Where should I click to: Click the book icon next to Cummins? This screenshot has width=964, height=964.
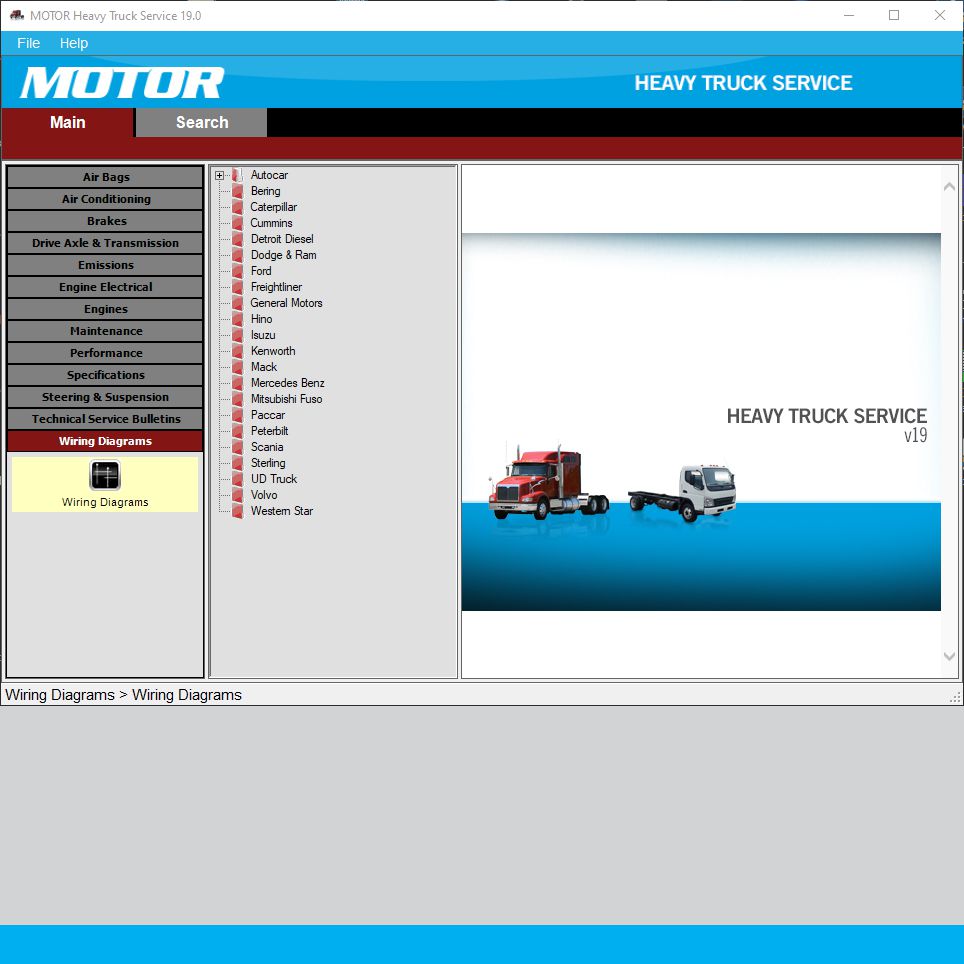[236, 223]
